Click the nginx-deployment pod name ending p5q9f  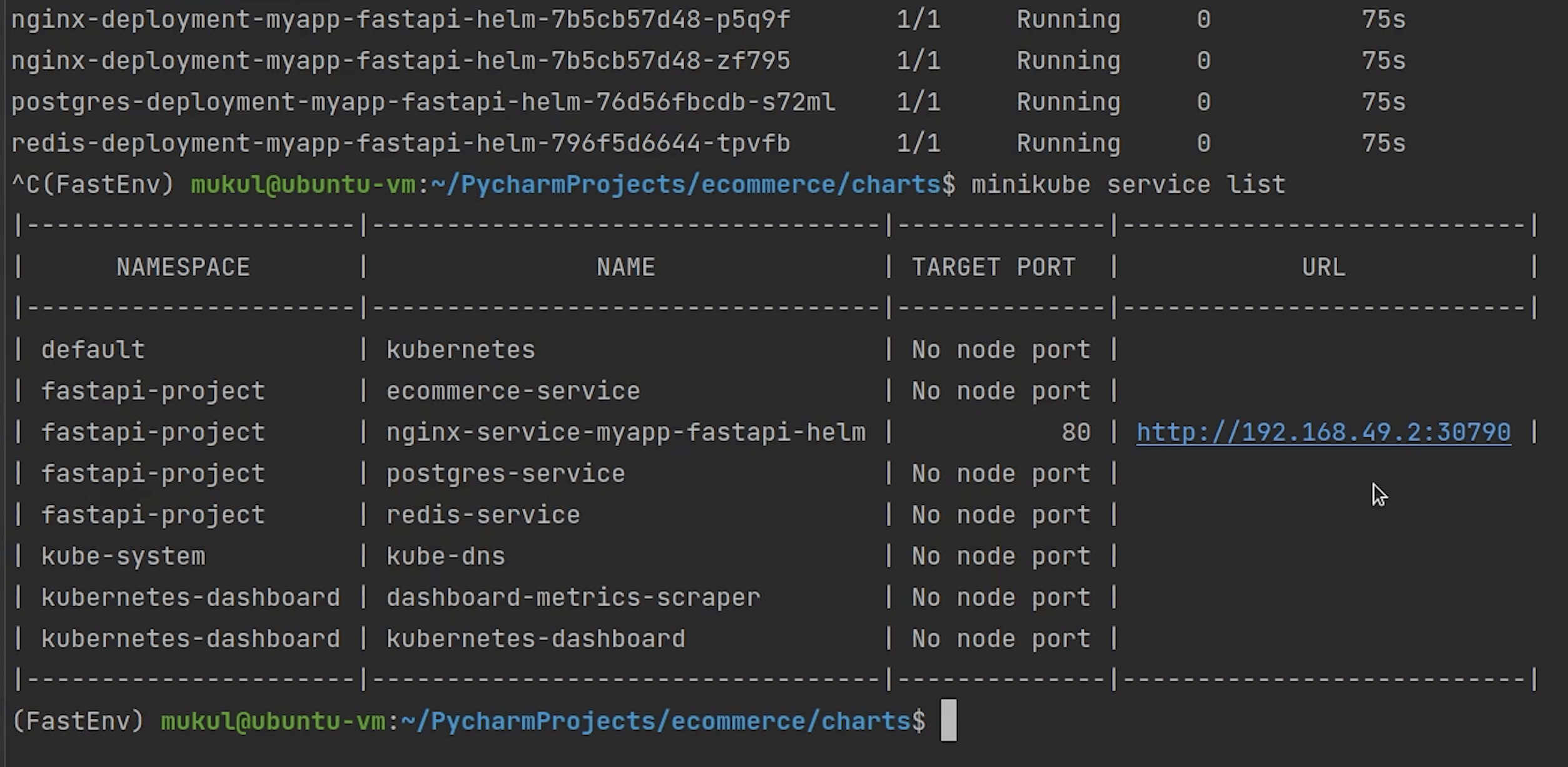click(x=400, y=19)
